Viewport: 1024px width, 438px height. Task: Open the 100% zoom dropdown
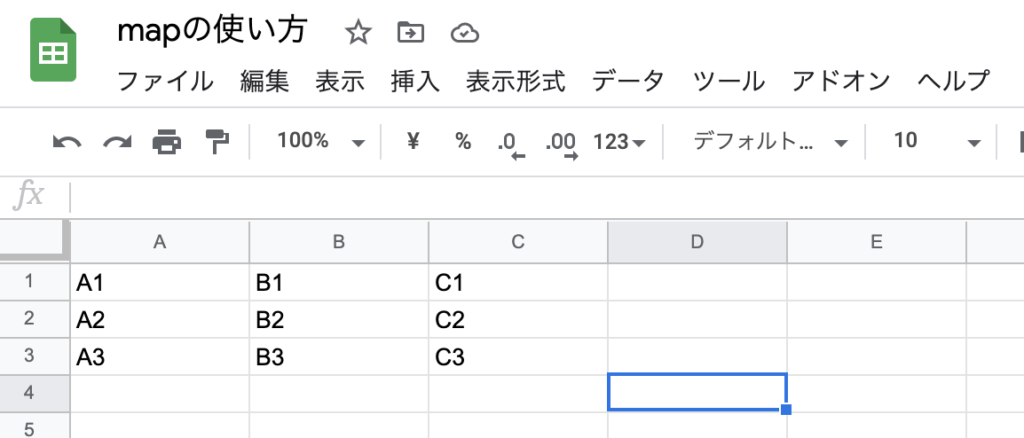pyautogui.click(x=321, y=141)
